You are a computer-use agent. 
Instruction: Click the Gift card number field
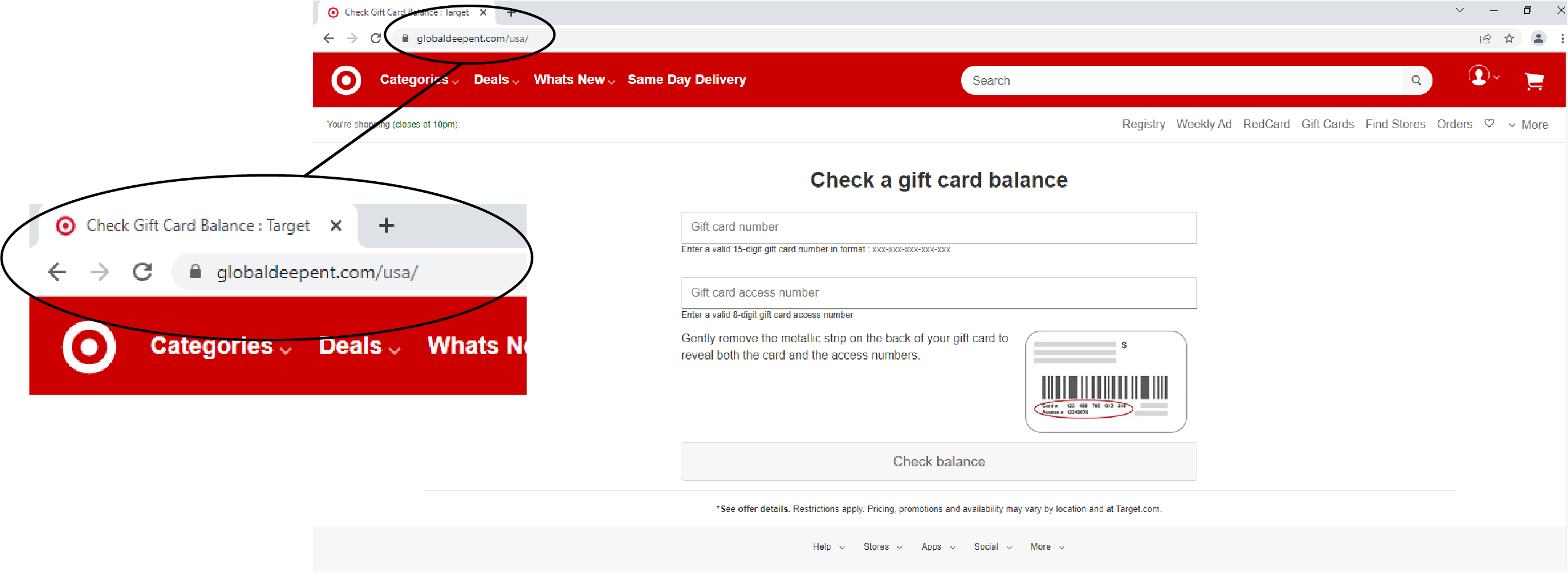click(x=939, y=227)
